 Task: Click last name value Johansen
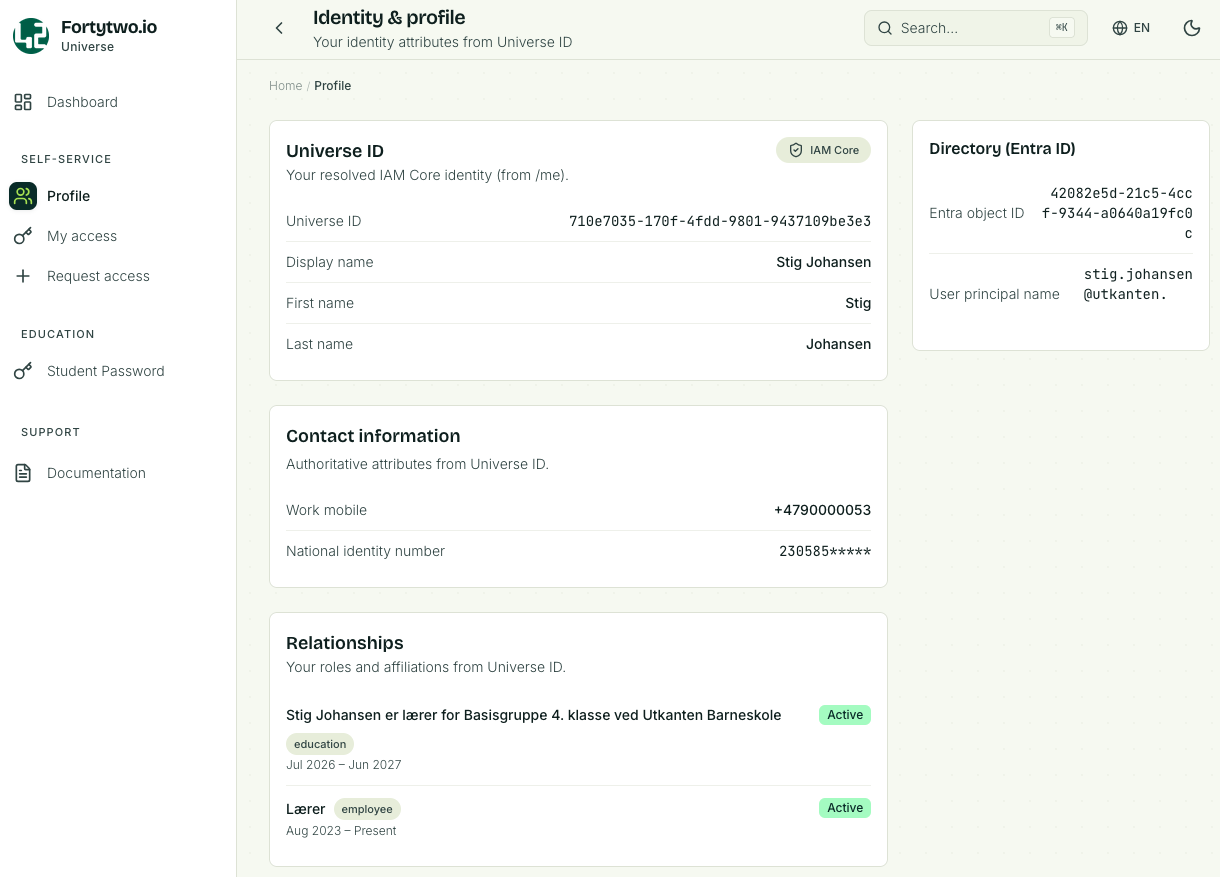(838, 344)
